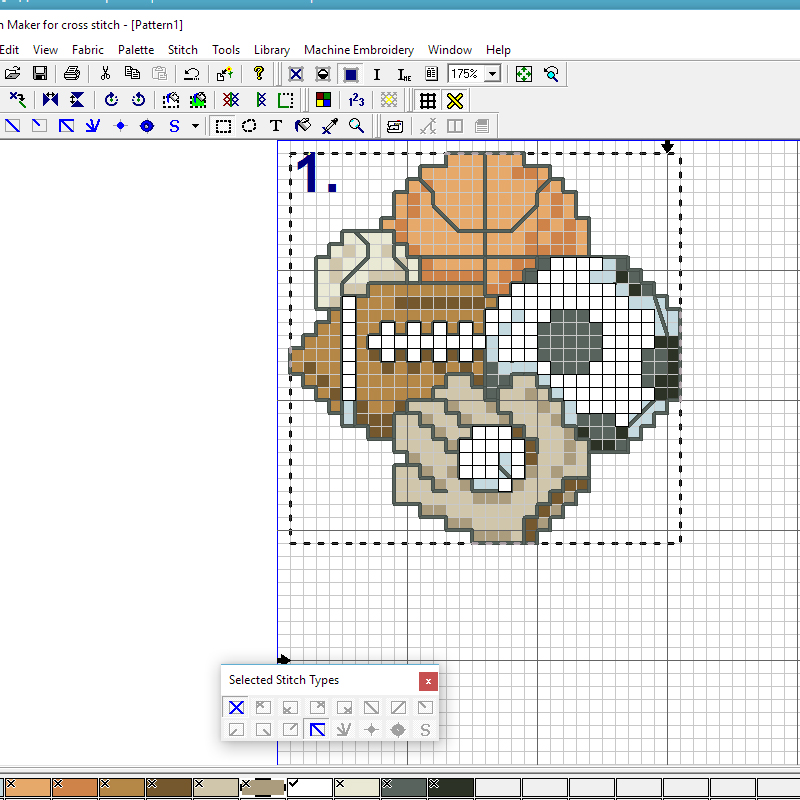Open the Stitch menu
800x800 pixels.
[183, 49]
